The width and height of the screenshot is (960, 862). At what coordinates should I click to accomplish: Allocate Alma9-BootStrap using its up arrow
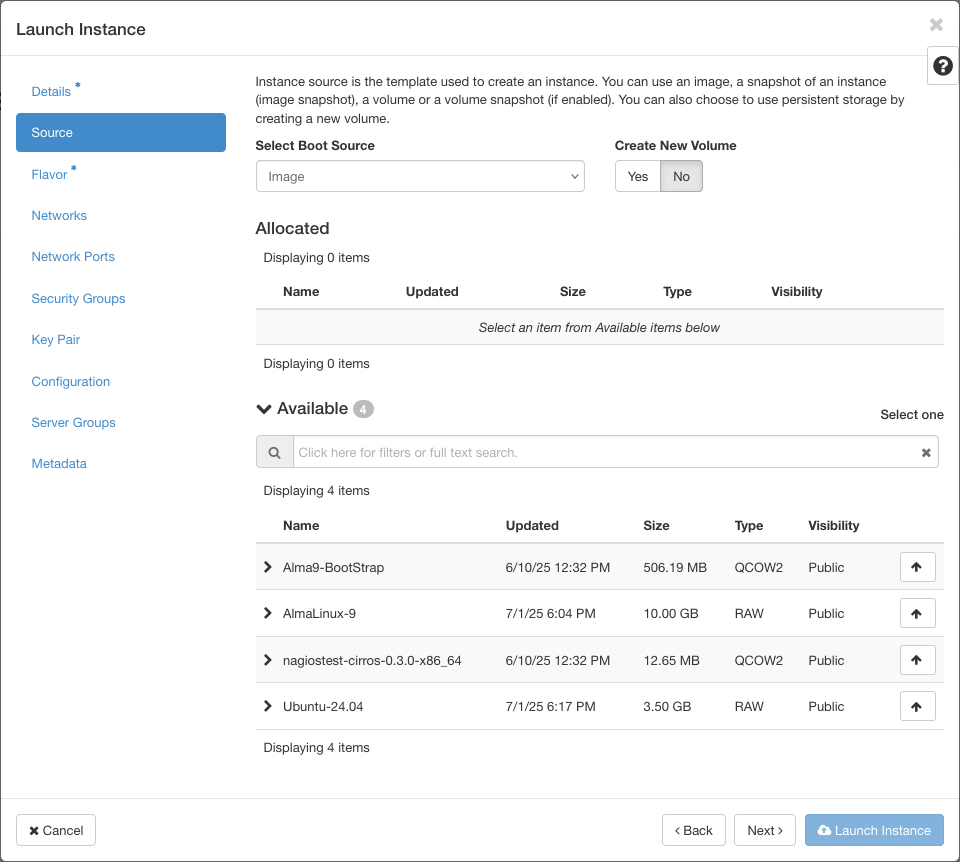(x=917, y=567)
